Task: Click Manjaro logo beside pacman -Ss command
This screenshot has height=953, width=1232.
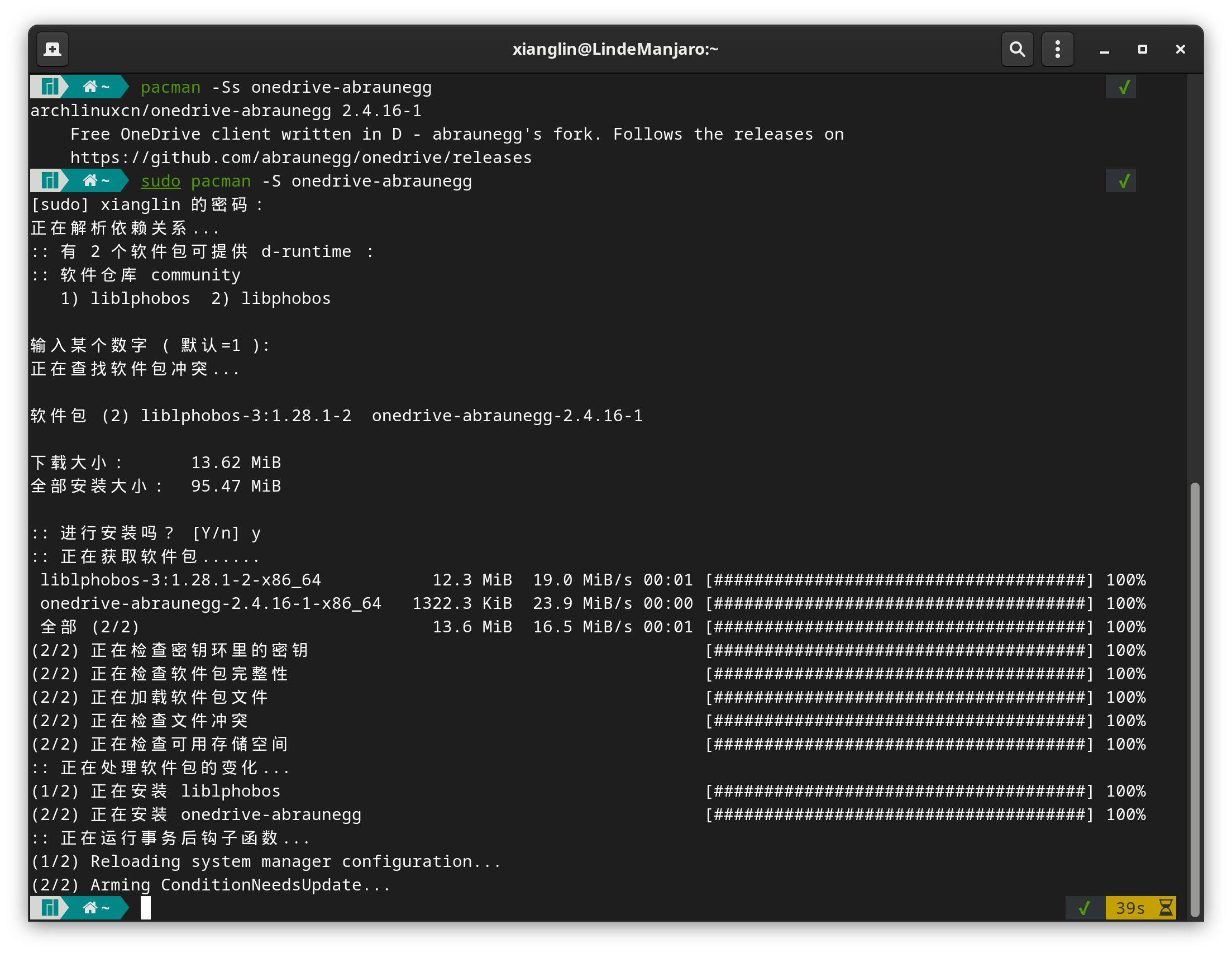Action: coord(50,87)
